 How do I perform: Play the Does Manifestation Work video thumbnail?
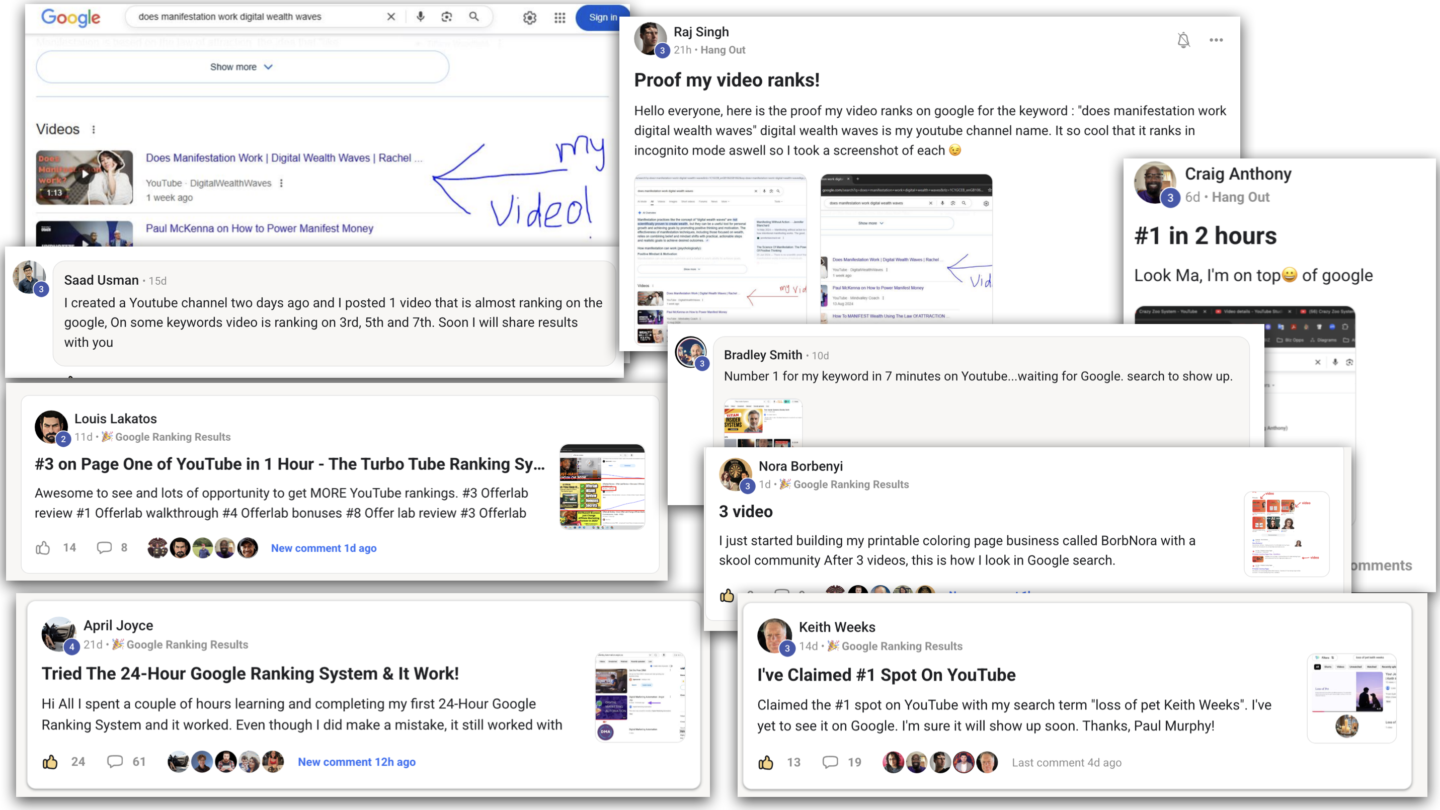tap(84, 177)
